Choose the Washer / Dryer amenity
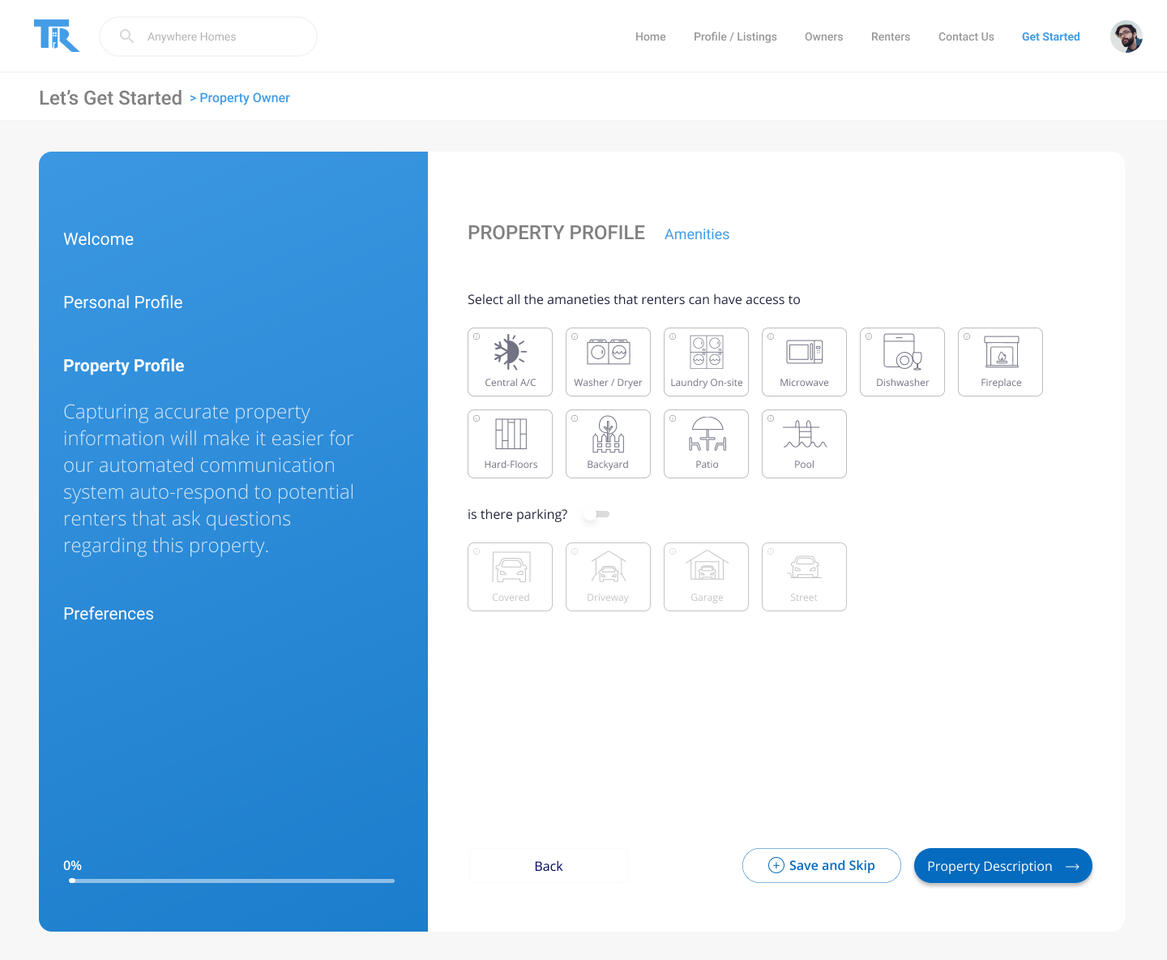1167x960 pixels. point(608,361)
